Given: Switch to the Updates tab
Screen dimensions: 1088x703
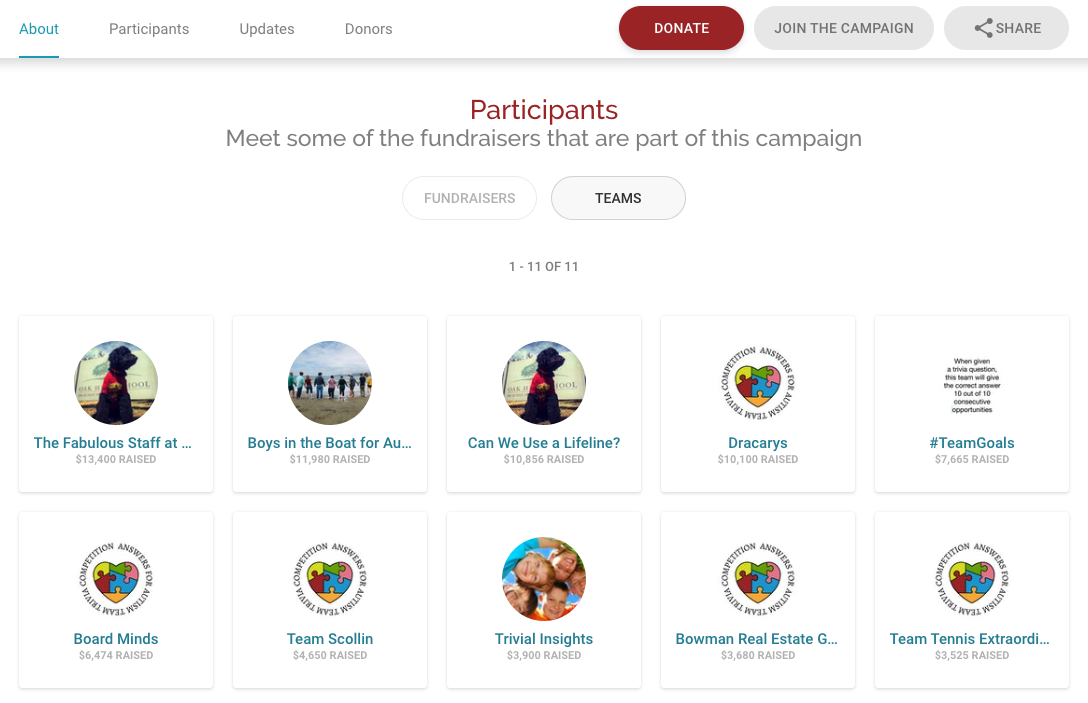Looking at the screenshot, I should (x=267, y=29).
